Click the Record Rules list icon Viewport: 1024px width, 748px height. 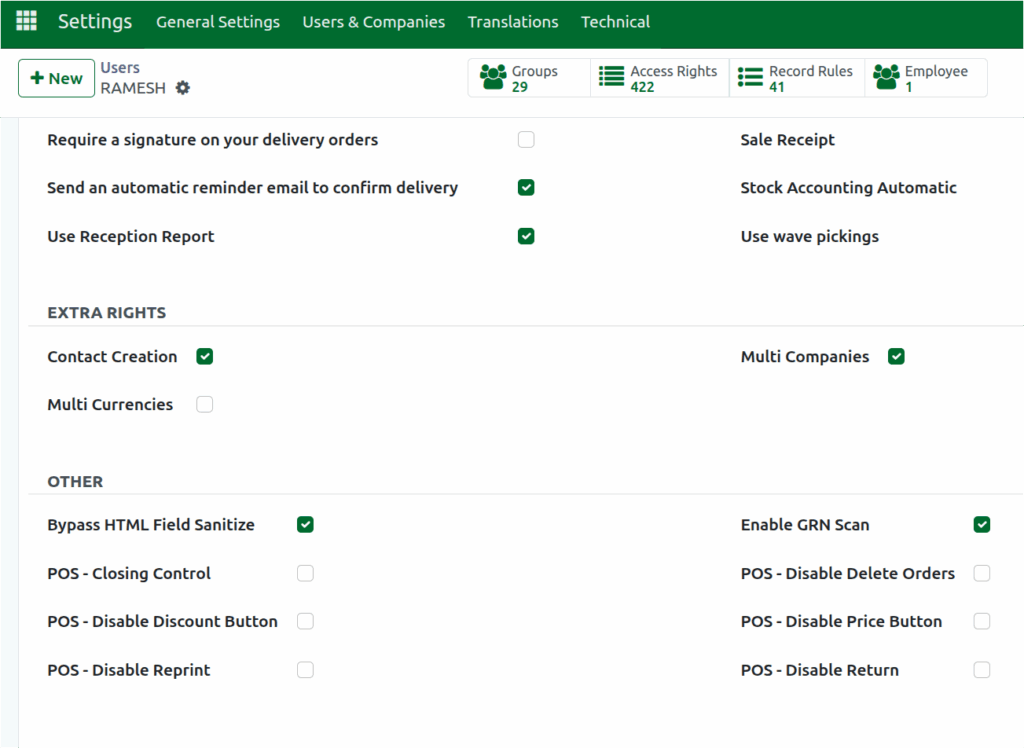point(749,77)
